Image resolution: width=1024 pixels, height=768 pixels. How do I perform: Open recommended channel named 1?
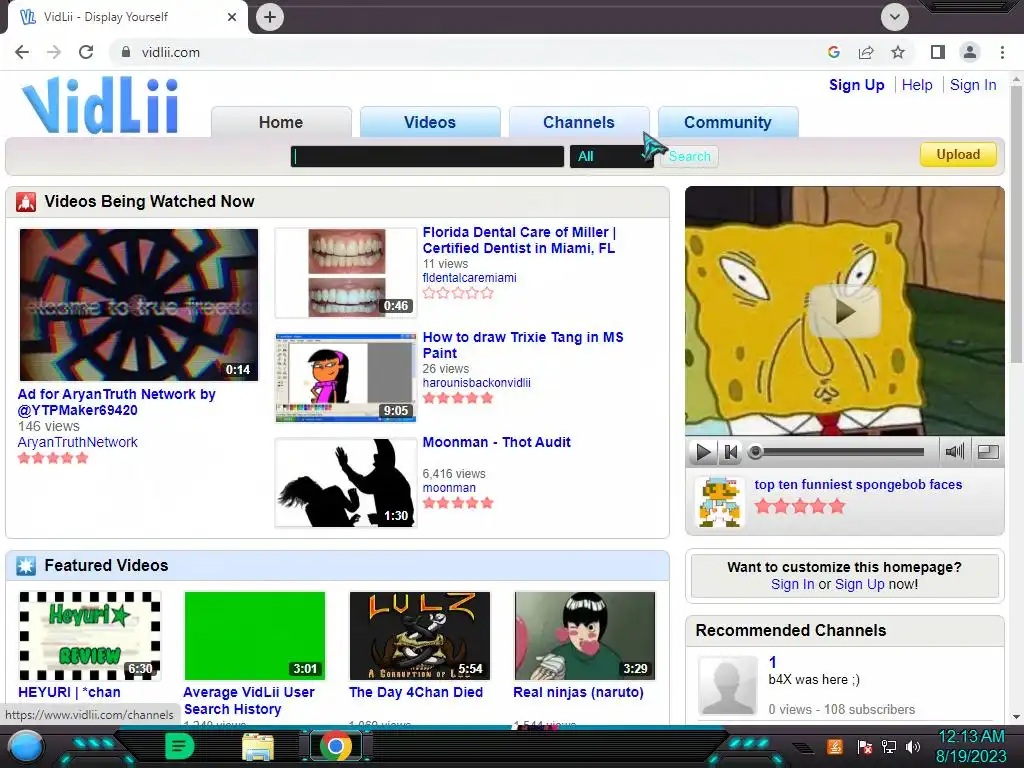click(773, 662)
